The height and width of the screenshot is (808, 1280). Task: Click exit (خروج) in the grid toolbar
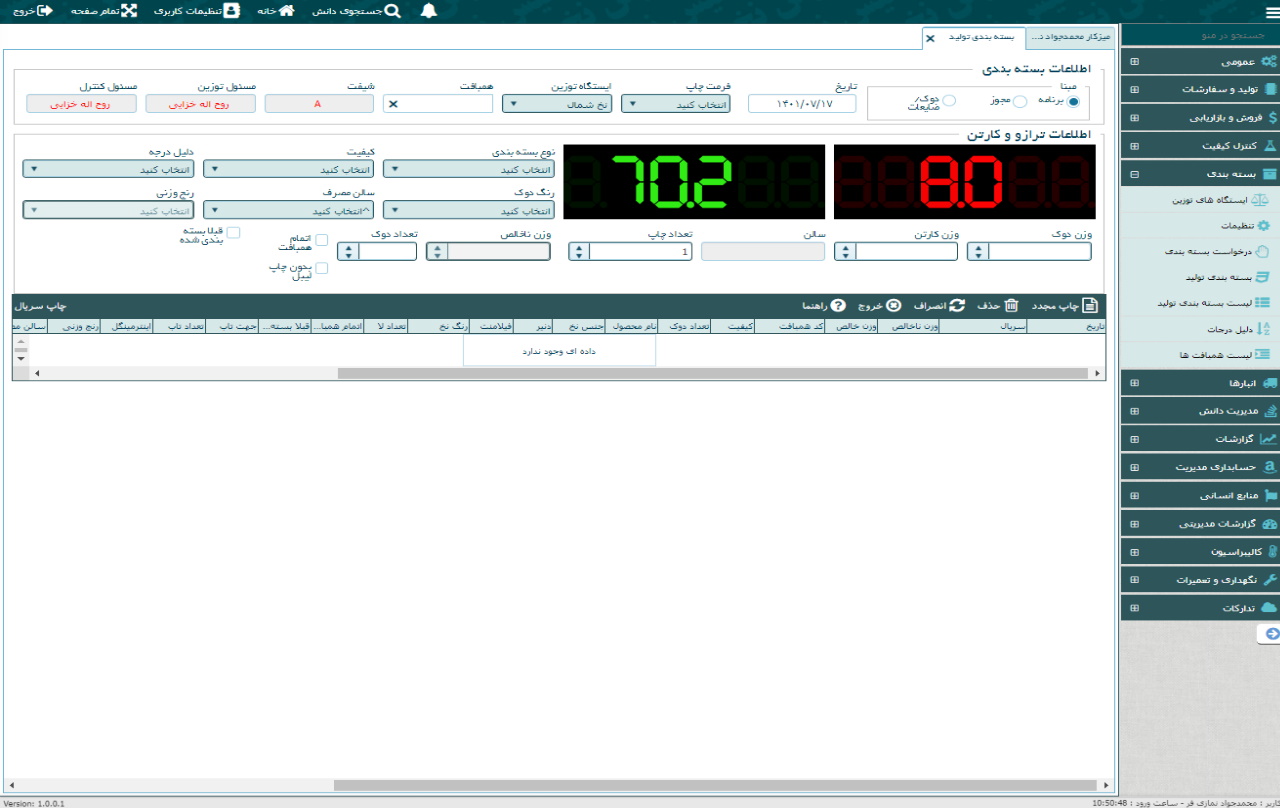(880, 306)
